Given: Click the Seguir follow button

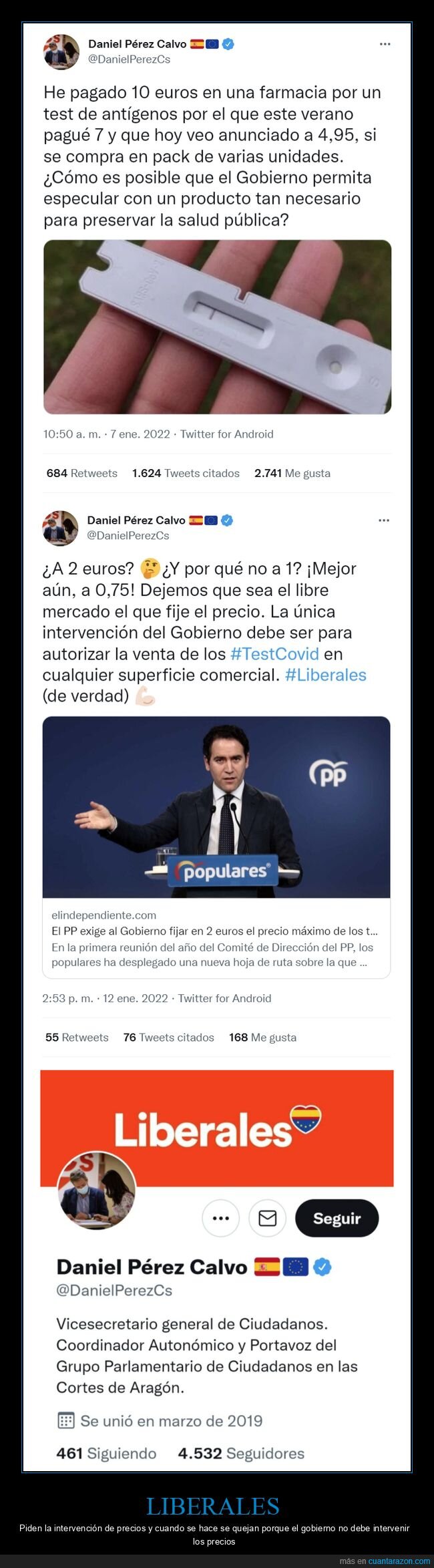Looking at the screenshot, I should 337,1218.
